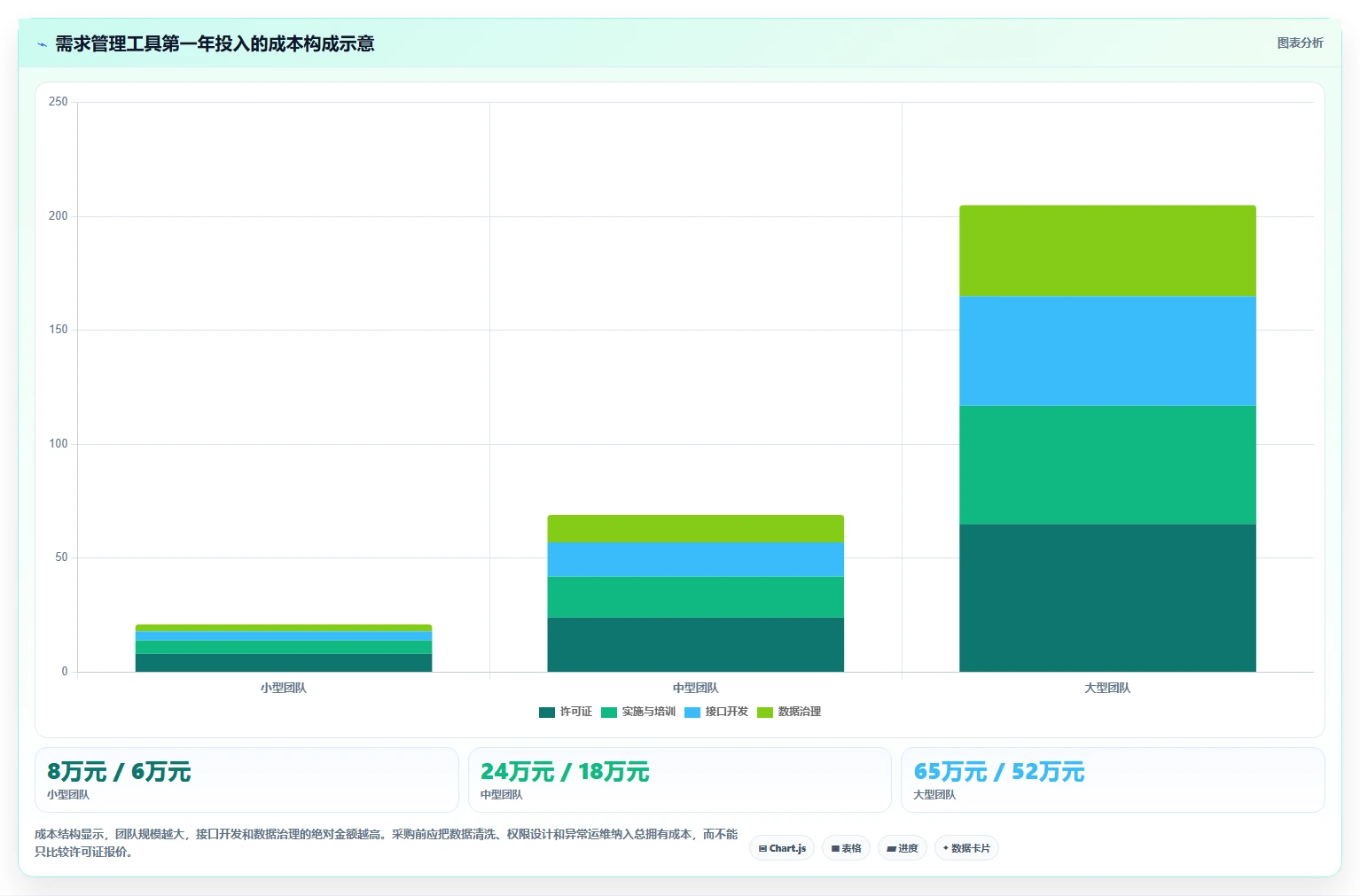Click the 大型团队 blue 接口开发 bar segment
Image resolution: width=1360 pixels, height=896 pixels.
[x=1107, y=351]
